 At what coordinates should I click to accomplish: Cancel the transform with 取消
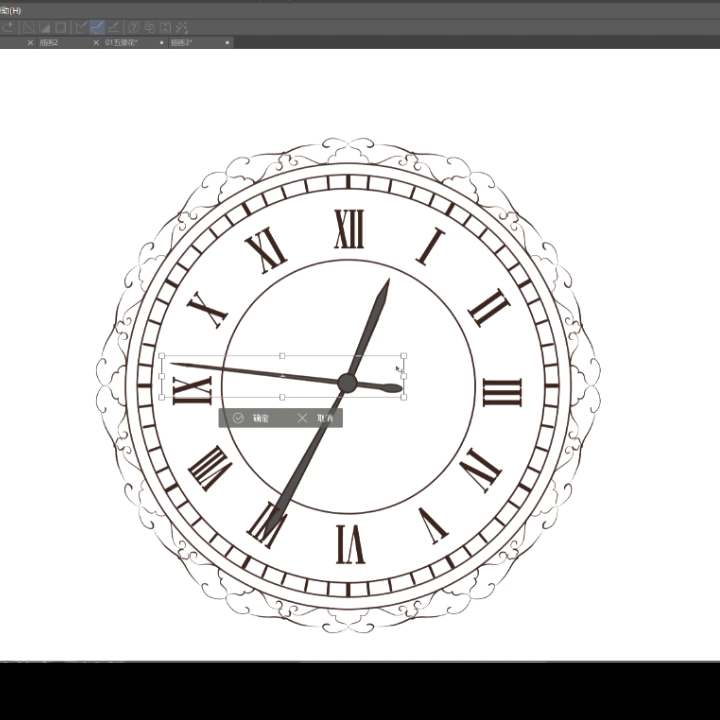tap(325, 418)
